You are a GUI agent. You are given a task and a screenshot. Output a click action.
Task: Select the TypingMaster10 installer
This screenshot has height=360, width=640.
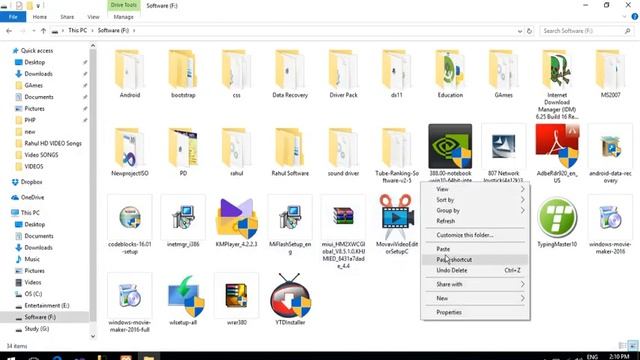click(x=557, y=222)
